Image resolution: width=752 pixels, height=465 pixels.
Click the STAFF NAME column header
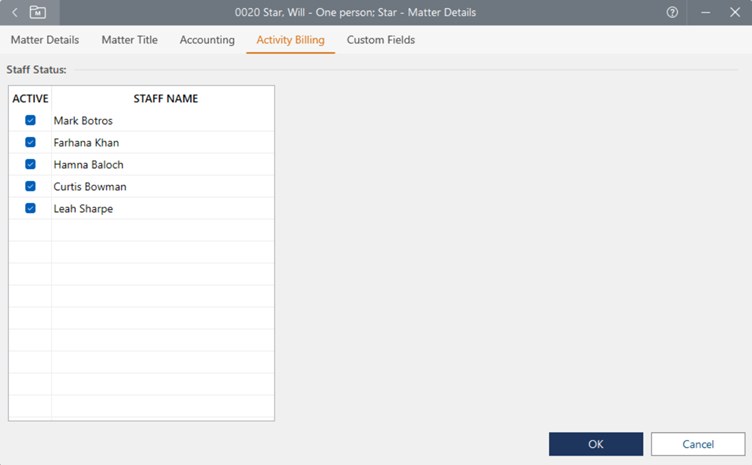click(x=165, y=99)
